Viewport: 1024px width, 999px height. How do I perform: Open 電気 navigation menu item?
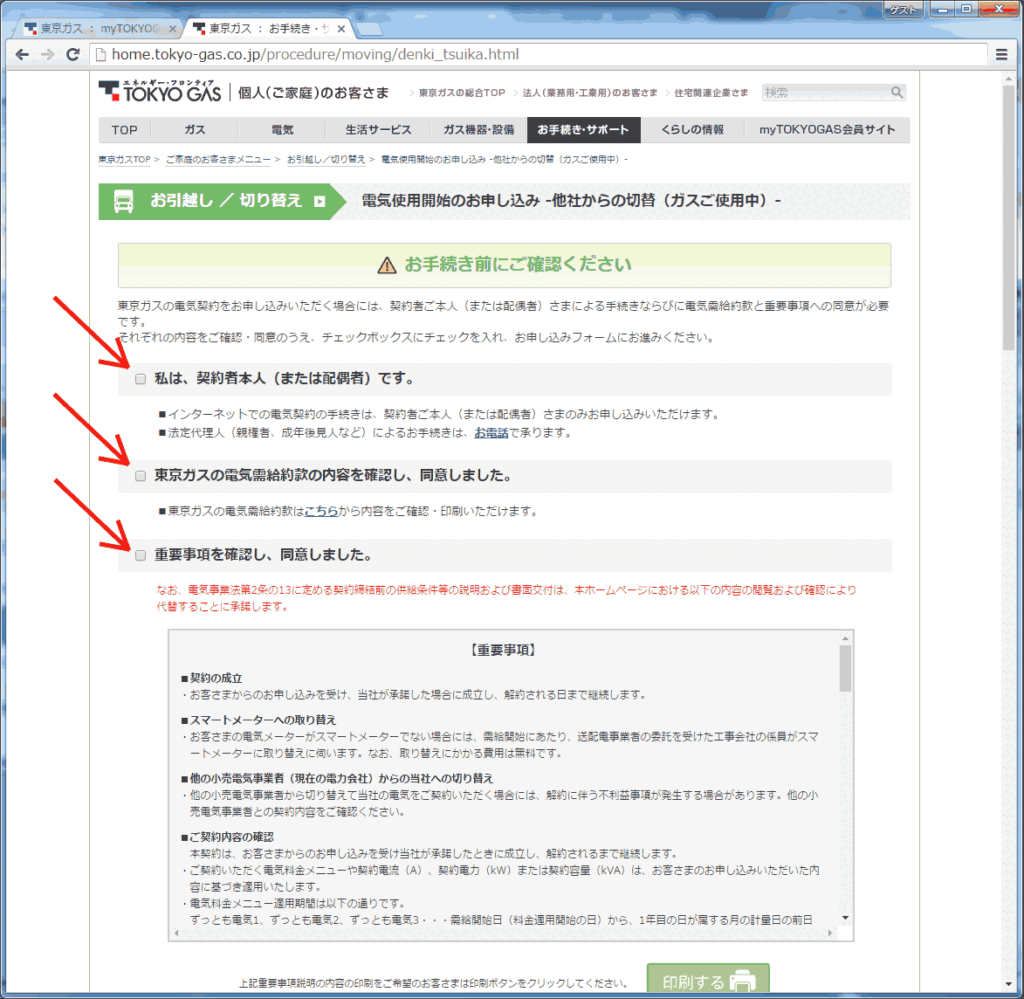coord(282,130)
